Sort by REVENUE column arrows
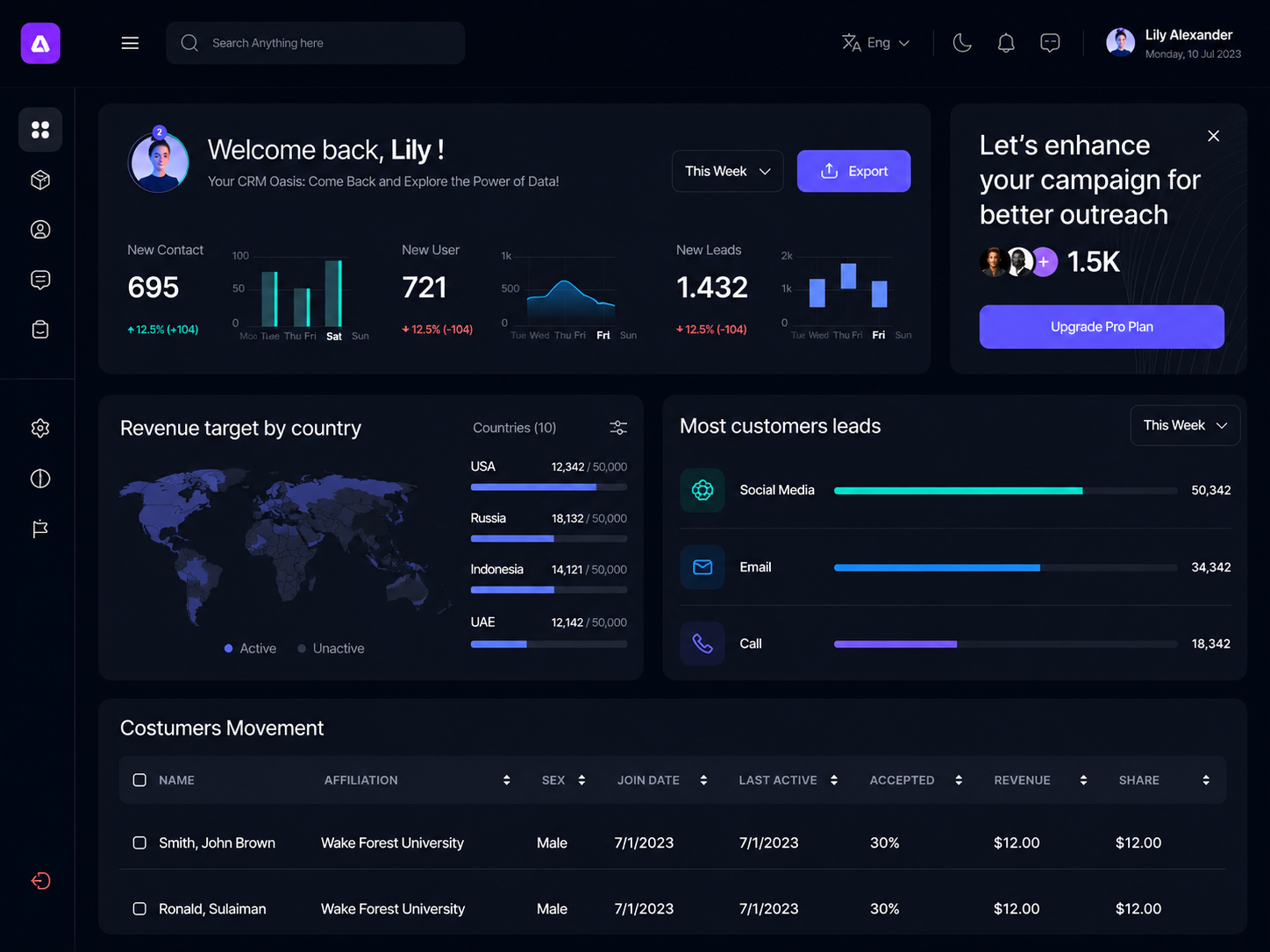 pyautogui.click(x=1083, y=780)
